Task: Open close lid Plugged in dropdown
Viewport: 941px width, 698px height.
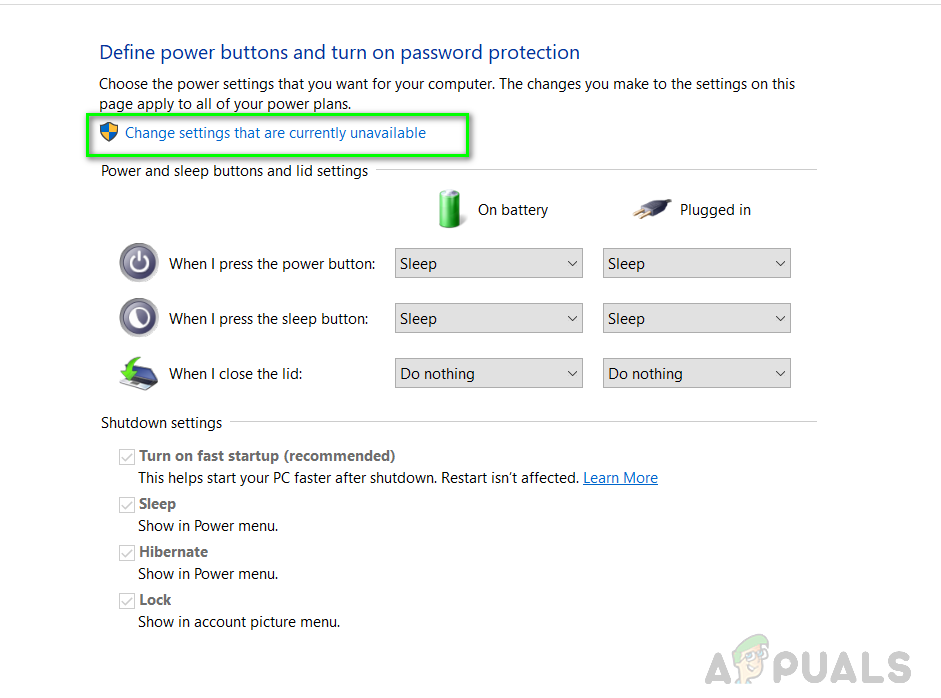Action: click(697, 374)
